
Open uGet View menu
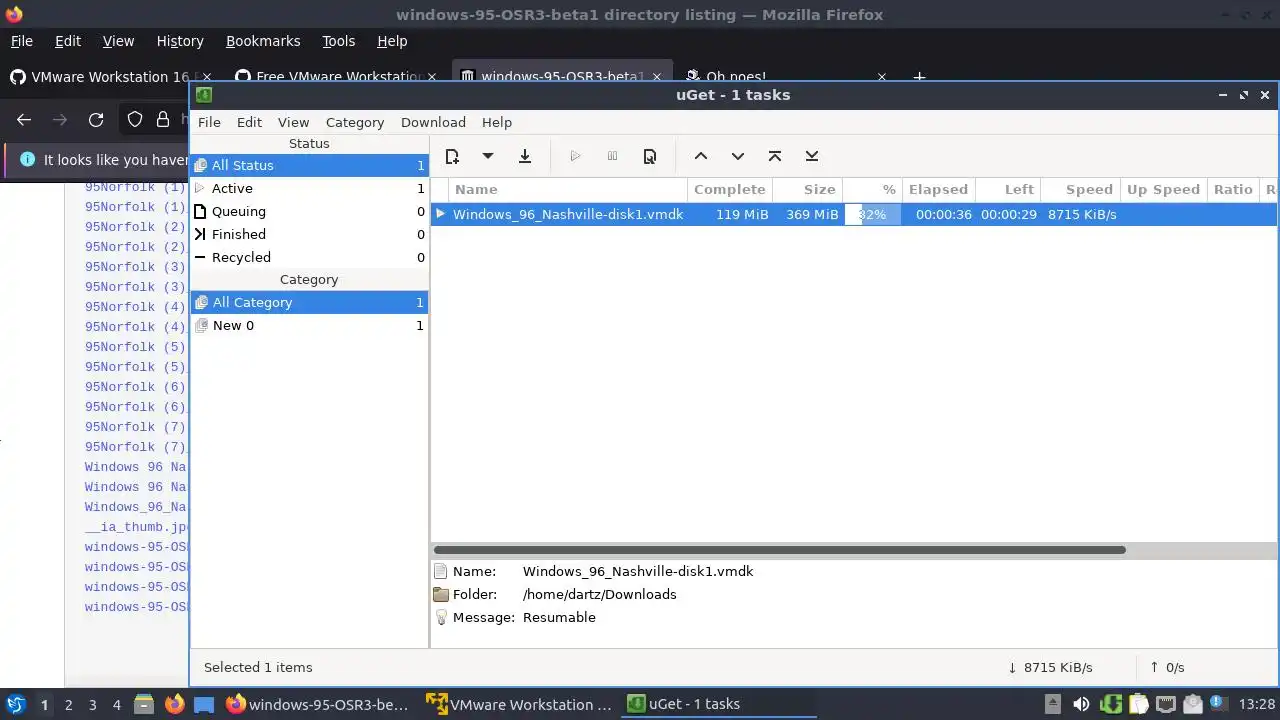[293, 122]
